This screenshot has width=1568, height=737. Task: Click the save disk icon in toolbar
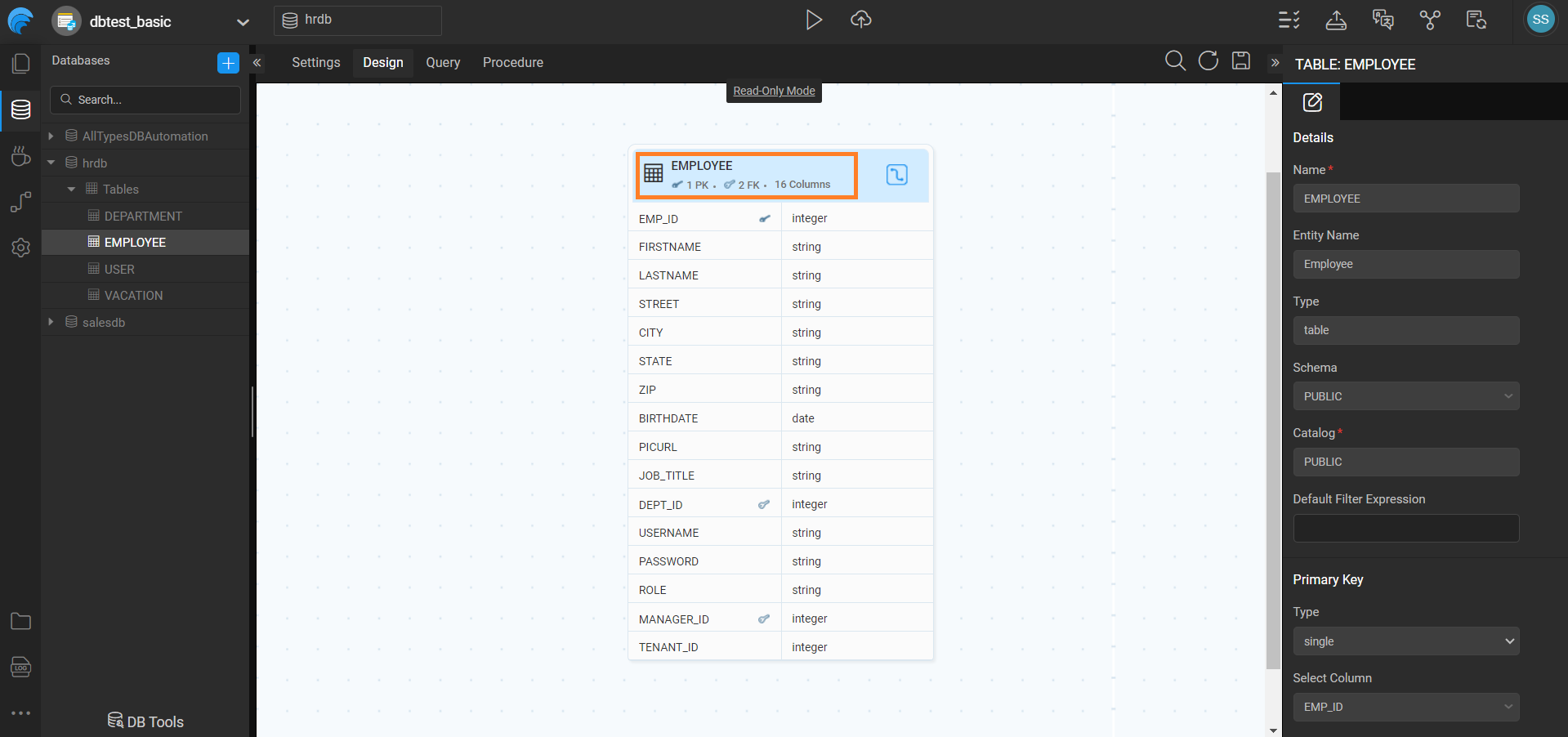coord(1240,60)
